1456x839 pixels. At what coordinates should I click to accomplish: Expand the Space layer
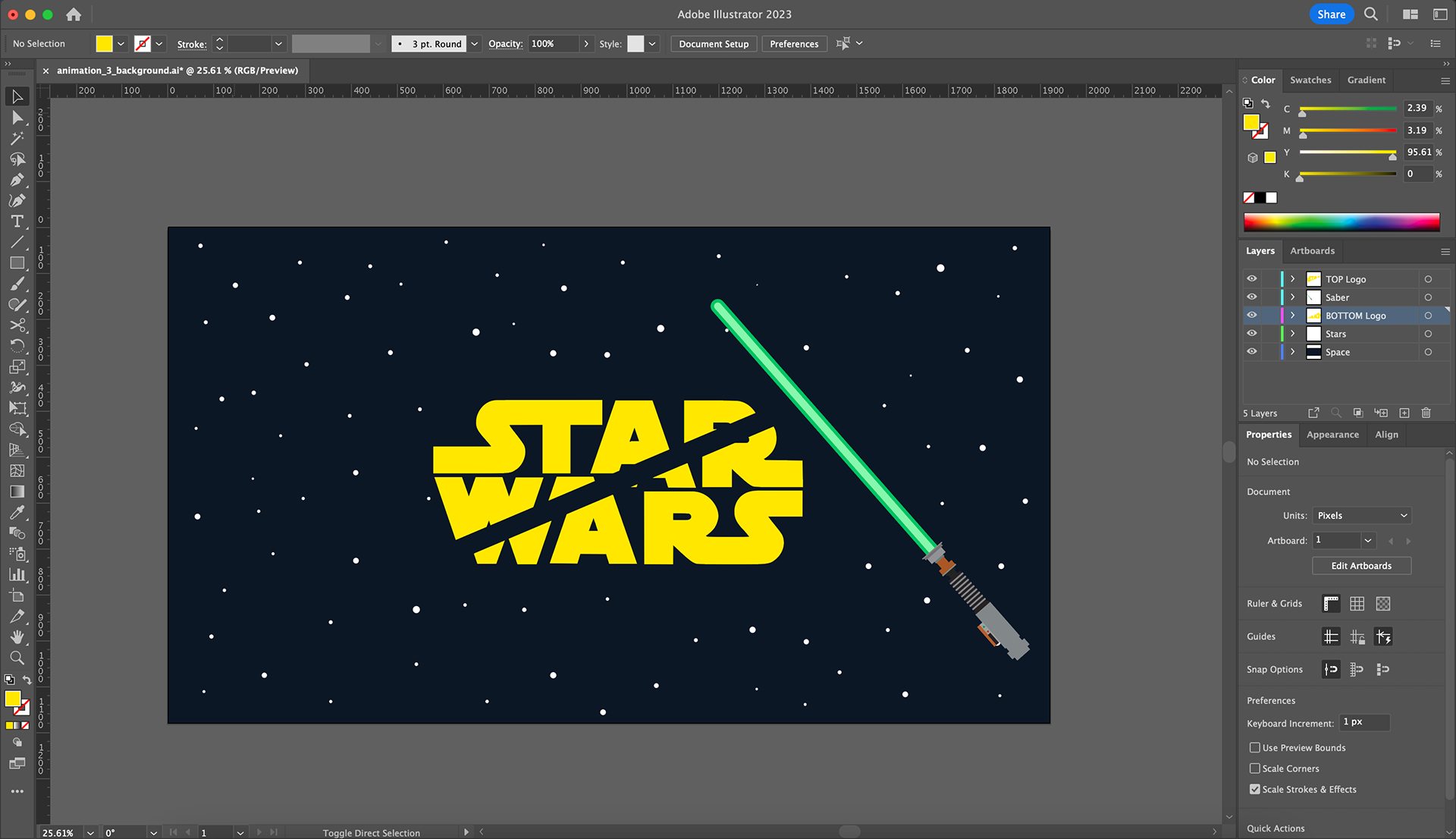[1293, 352]
